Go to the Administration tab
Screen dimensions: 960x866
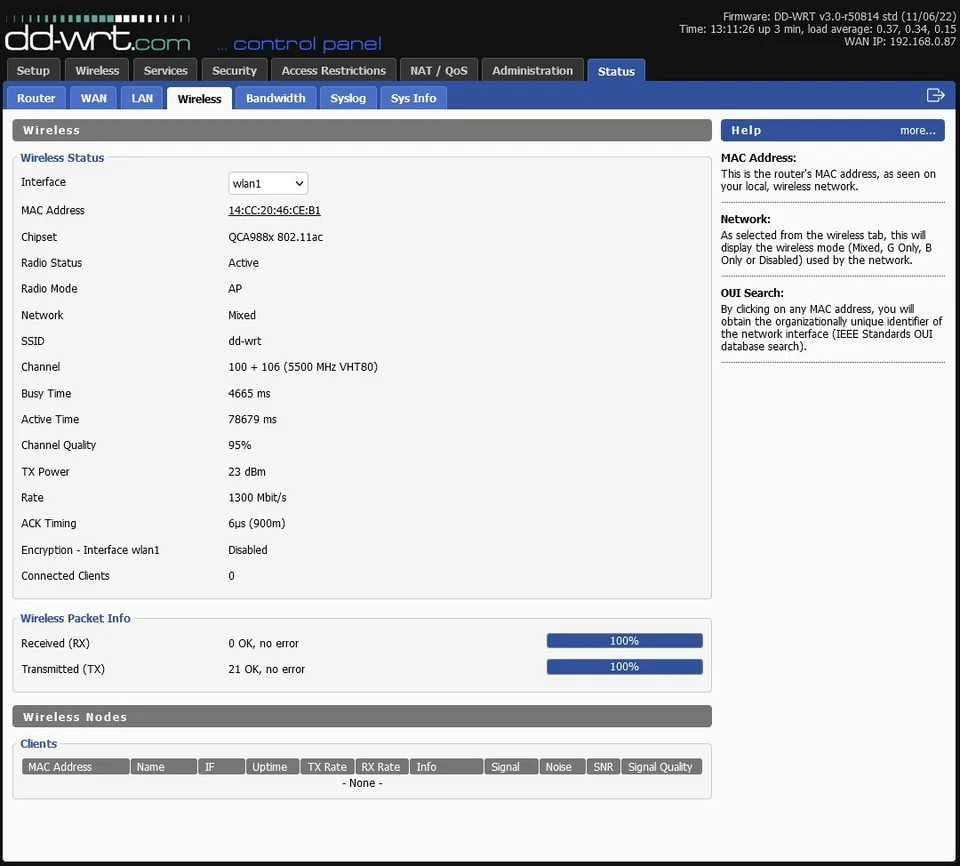pos(532,71)
